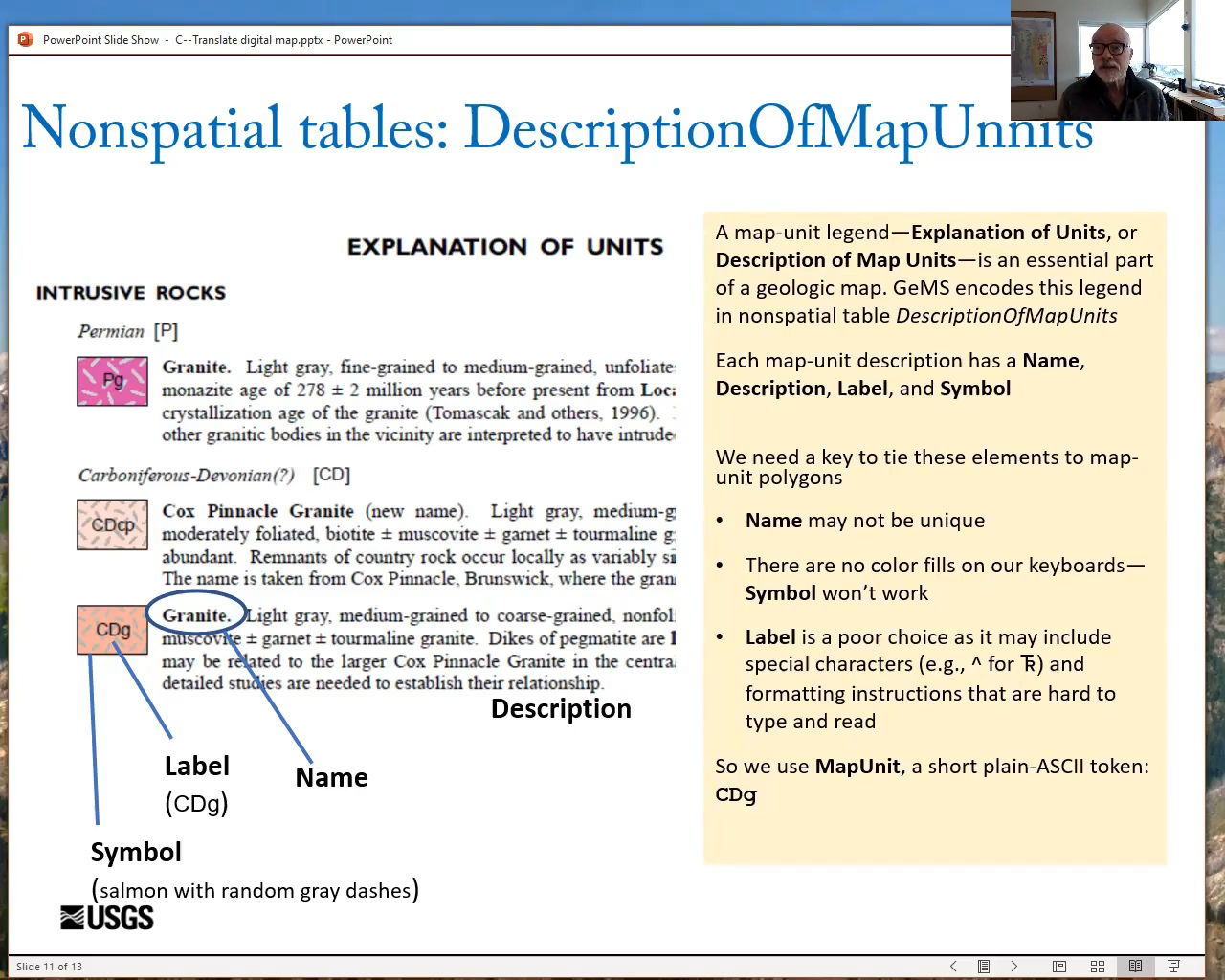Click the USGS logo on the slide
Image resolution: width=1225 pixels, height=980 pixels.
[106, 918]
